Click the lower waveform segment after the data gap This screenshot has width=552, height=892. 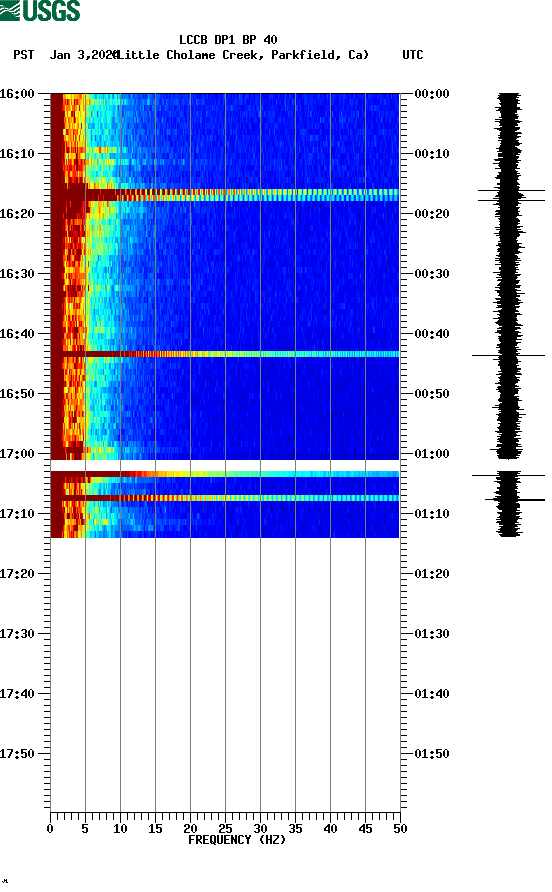pos(509,504)
